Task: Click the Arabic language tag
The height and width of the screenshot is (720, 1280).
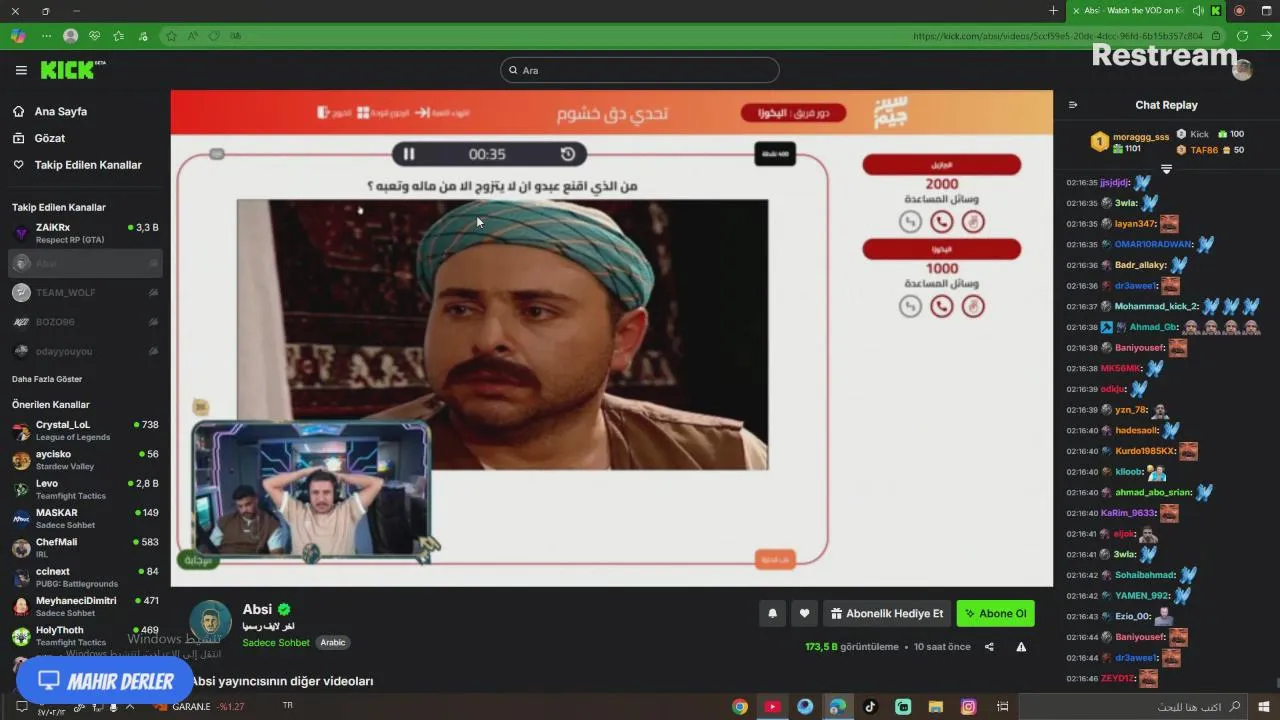Action: click(333, 643)
